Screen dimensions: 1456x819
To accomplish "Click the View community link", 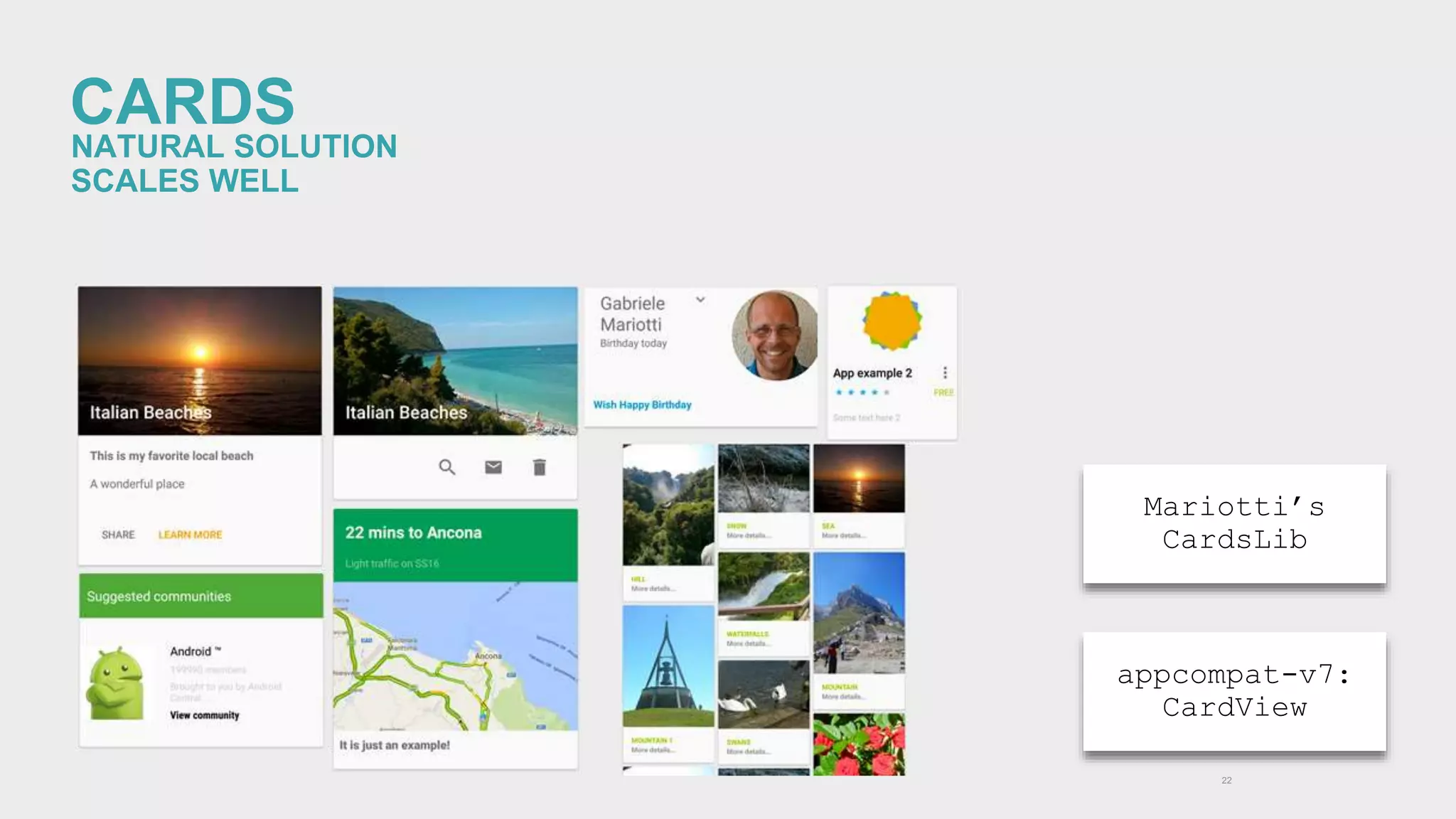I will coord(204,715).
